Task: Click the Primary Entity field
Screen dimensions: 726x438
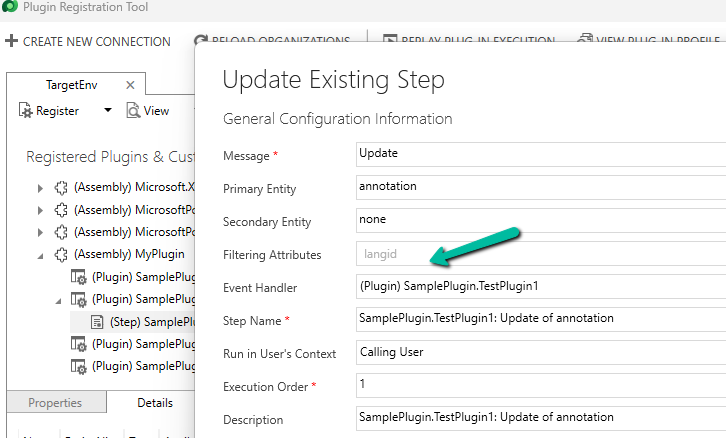Action: click(x=540, y=187)
